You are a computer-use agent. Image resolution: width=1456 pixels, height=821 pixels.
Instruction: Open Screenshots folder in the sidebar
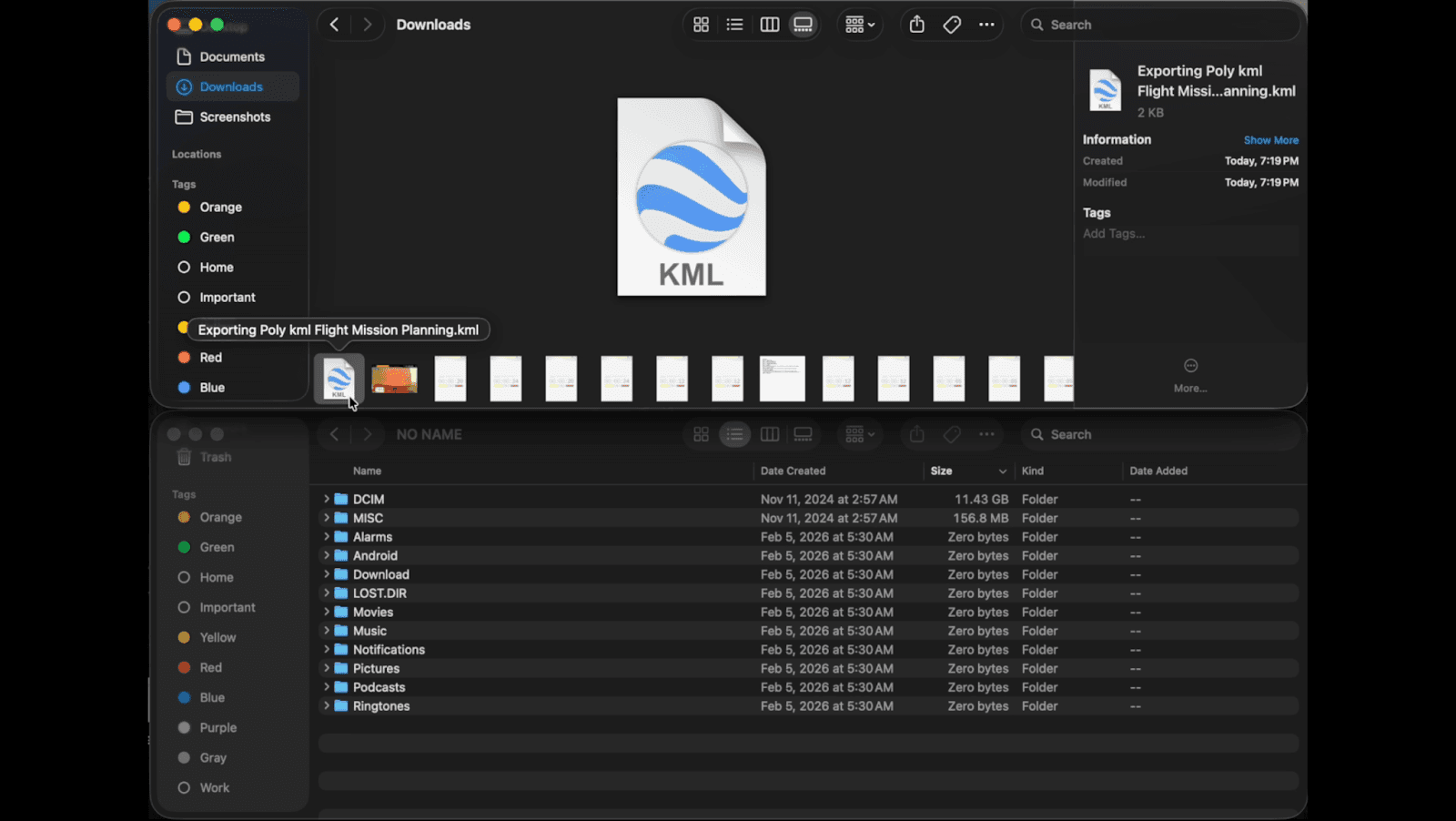[x=232, y=117]
